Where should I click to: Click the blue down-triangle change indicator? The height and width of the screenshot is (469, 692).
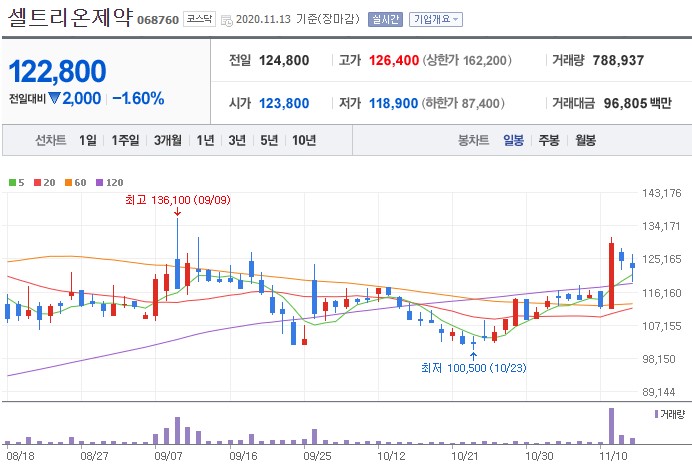pos(54,98)
